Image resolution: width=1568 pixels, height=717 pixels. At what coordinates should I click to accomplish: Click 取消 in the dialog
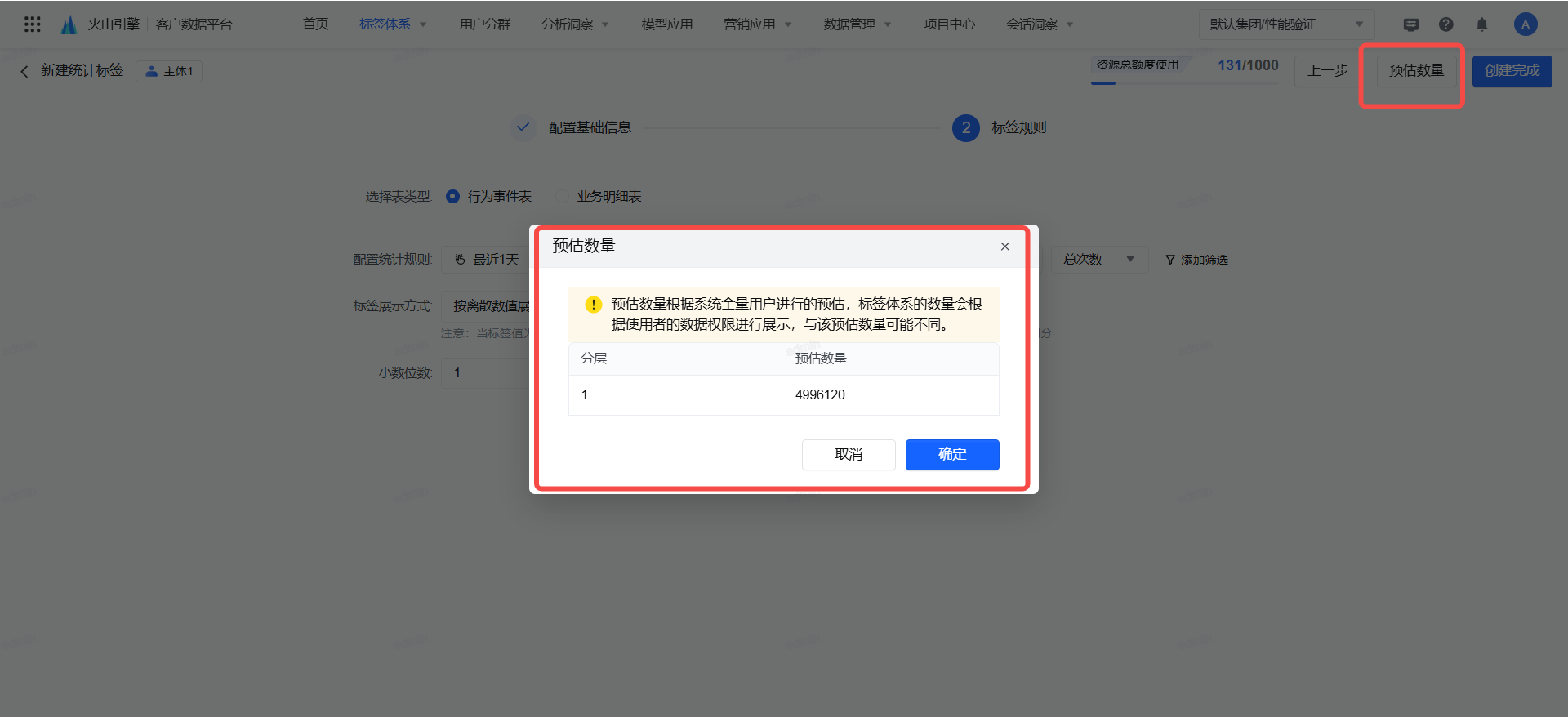tap(849, 455)
